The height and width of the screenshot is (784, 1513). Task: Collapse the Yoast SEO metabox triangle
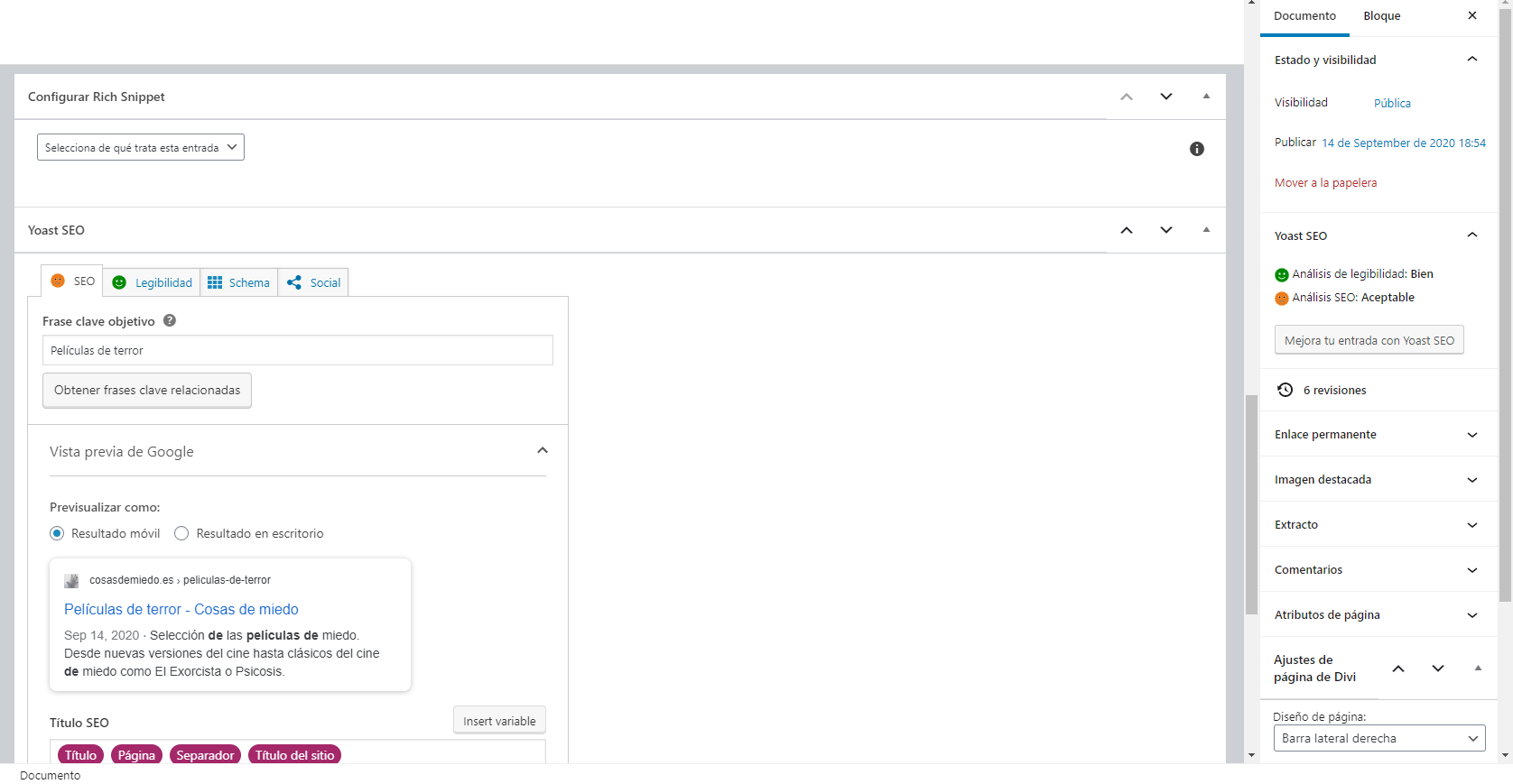(x=1206, y=230)
